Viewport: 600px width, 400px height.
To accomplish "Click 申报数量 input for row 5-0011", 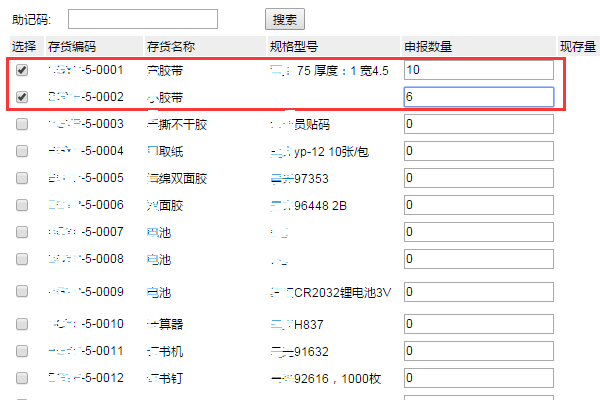I will (x=478, y=351).
